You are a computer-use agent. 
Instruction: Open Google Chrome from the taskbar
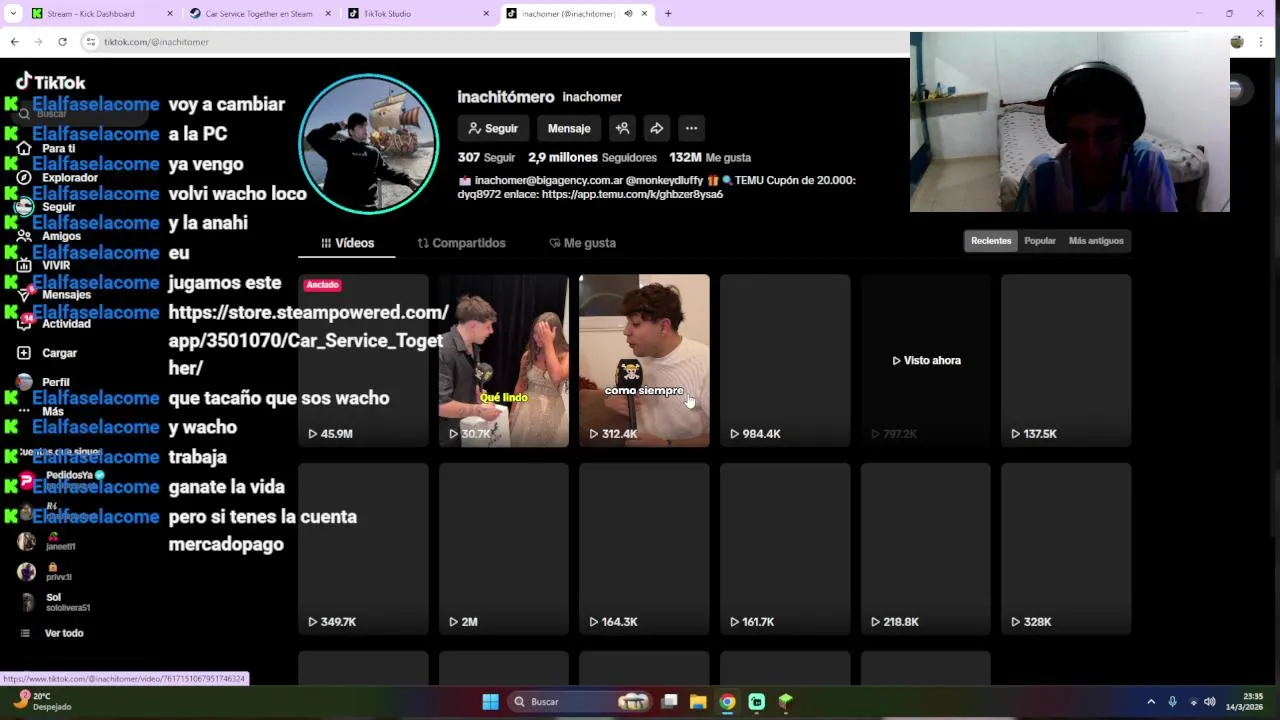(x=727, y=702)
